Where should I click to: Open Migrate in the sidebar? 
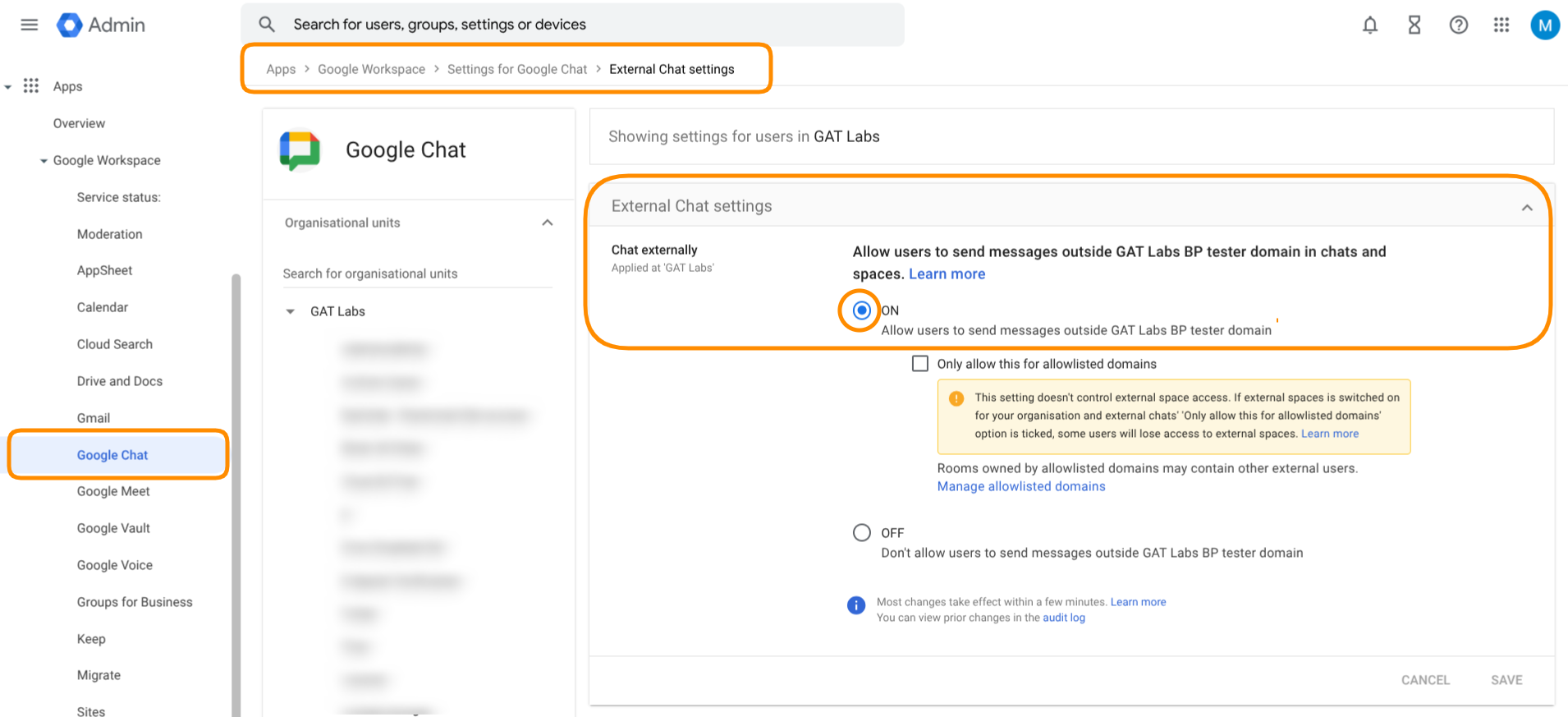99,675
